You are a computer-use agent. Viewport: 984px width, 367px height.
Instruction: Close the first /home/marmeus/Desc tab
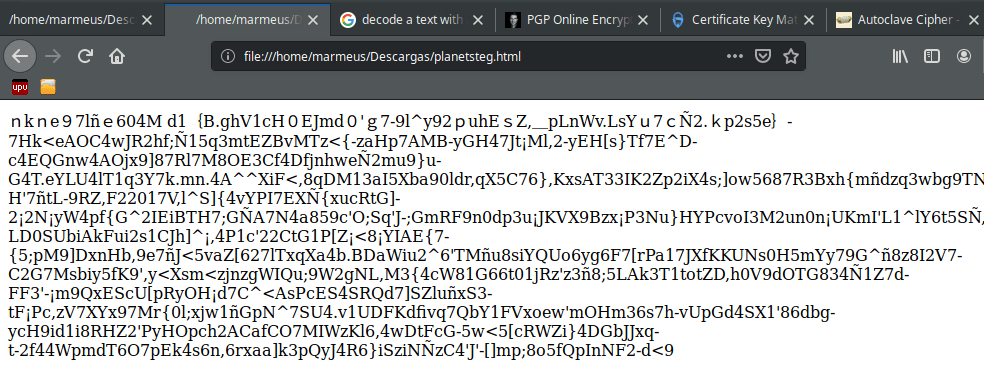(147, 20)
